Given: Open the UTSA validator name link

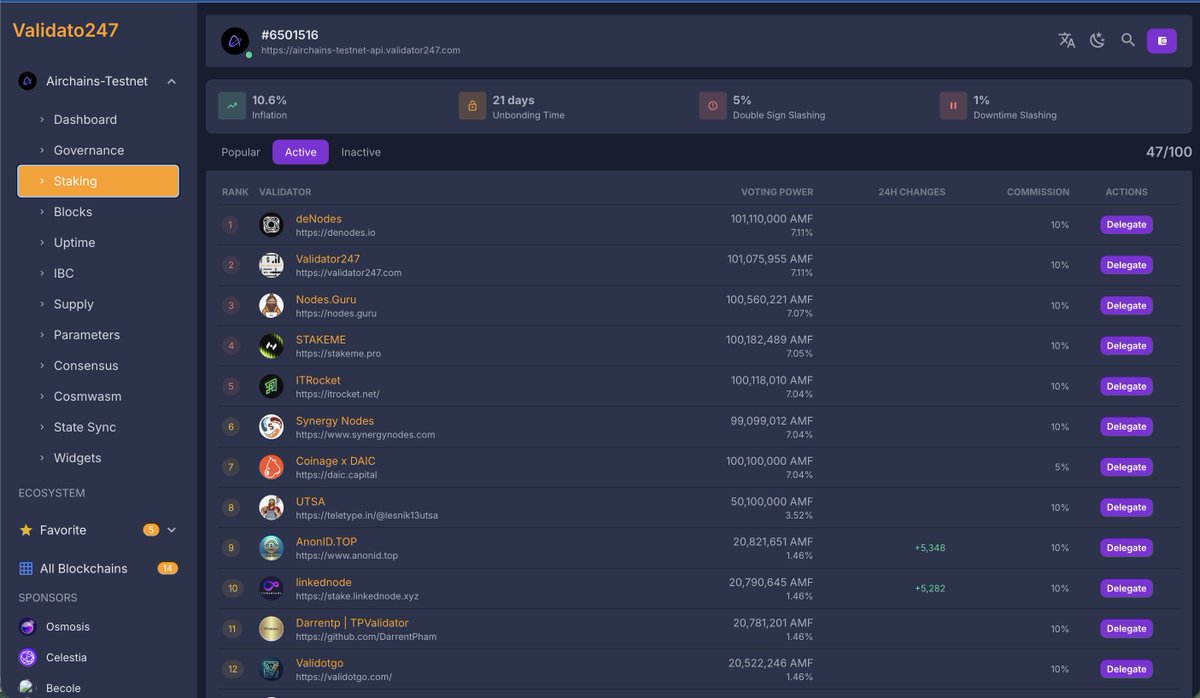Looking at the screenshot, I should [x=310, y=501].
